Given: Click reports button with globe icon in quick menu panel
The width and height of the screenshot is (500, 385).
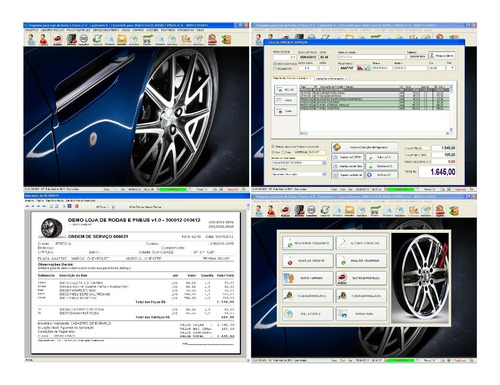Looking at the screenshot, I should point(308,314).
